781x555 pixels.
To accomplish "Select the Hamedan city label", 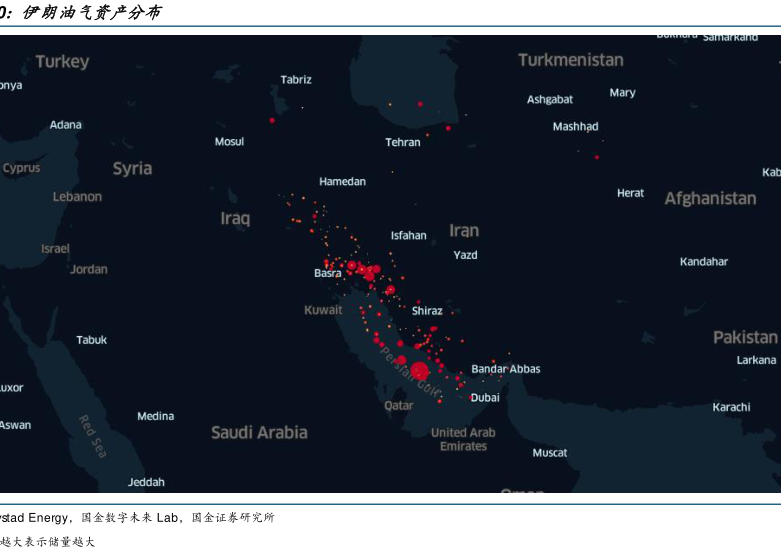I will (x=342, y=182).
